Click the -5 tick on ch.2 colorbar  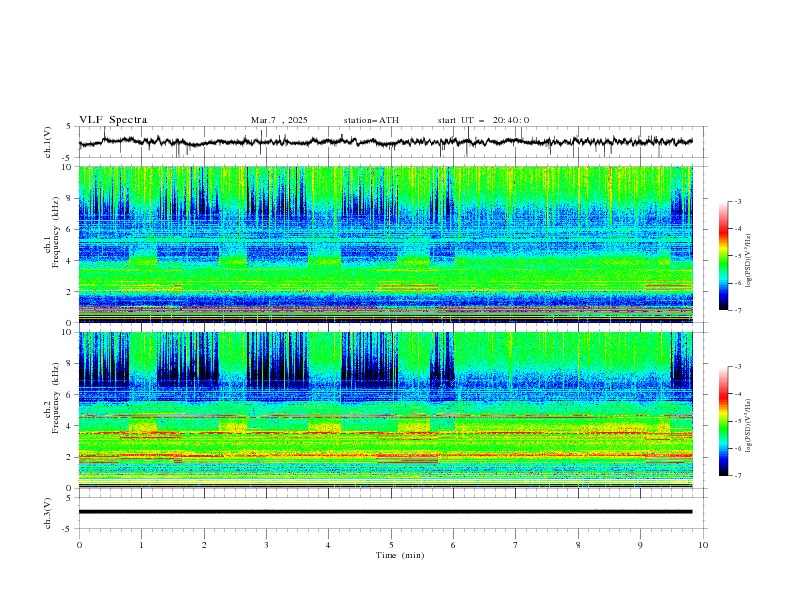click(x=738, y=421)
